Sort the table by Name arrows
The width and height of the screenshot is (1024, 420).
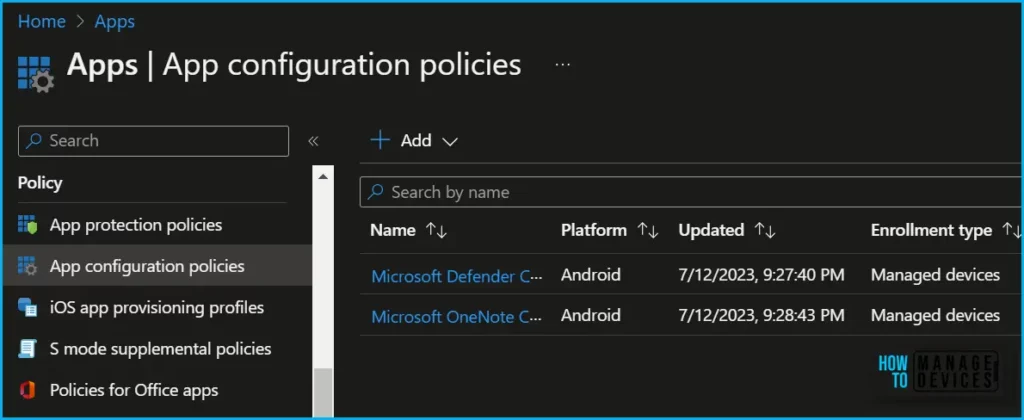click(x=436, y=230)
